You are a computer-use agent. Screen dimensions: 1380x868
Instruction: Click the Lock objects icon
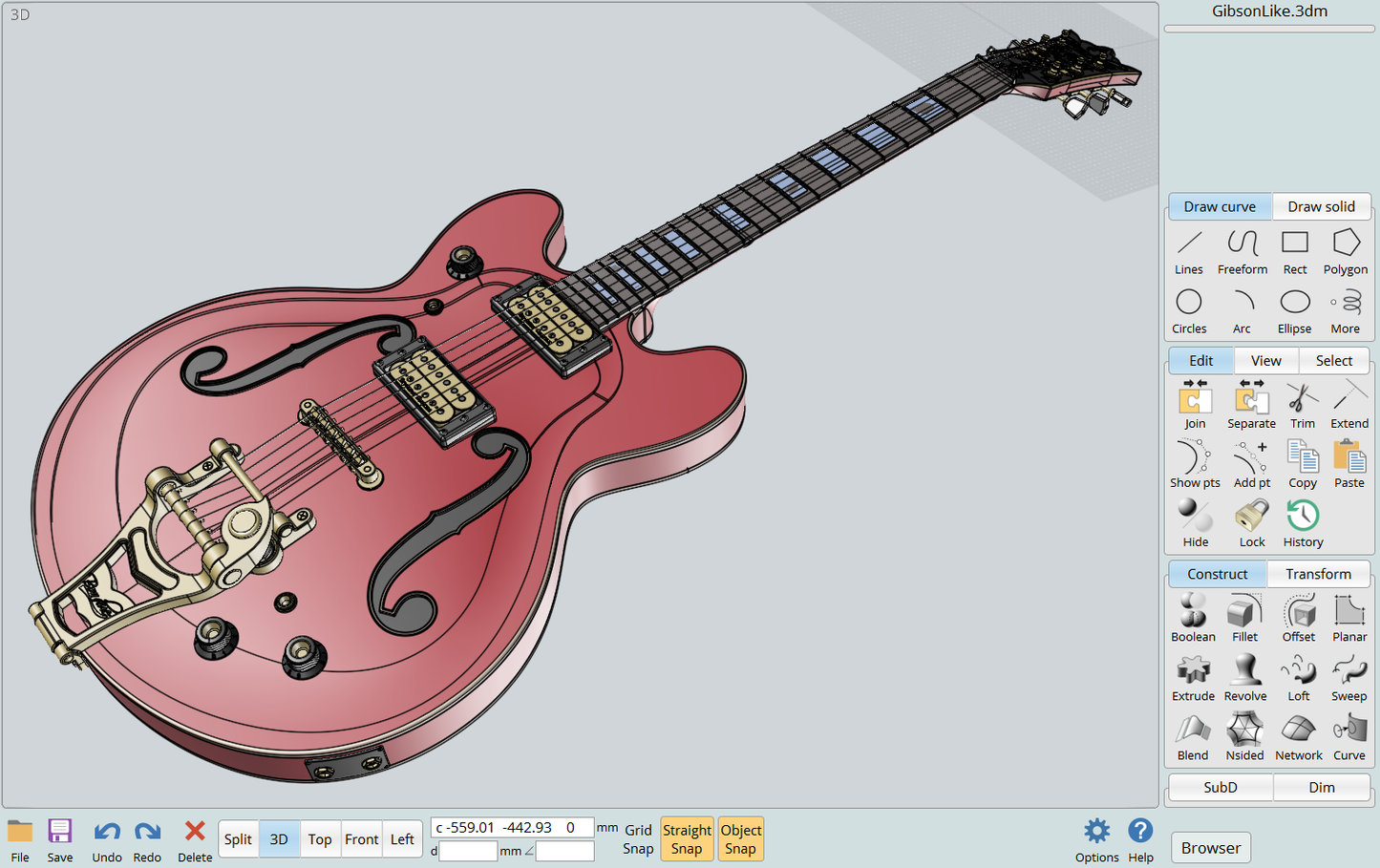(1251, 524)
